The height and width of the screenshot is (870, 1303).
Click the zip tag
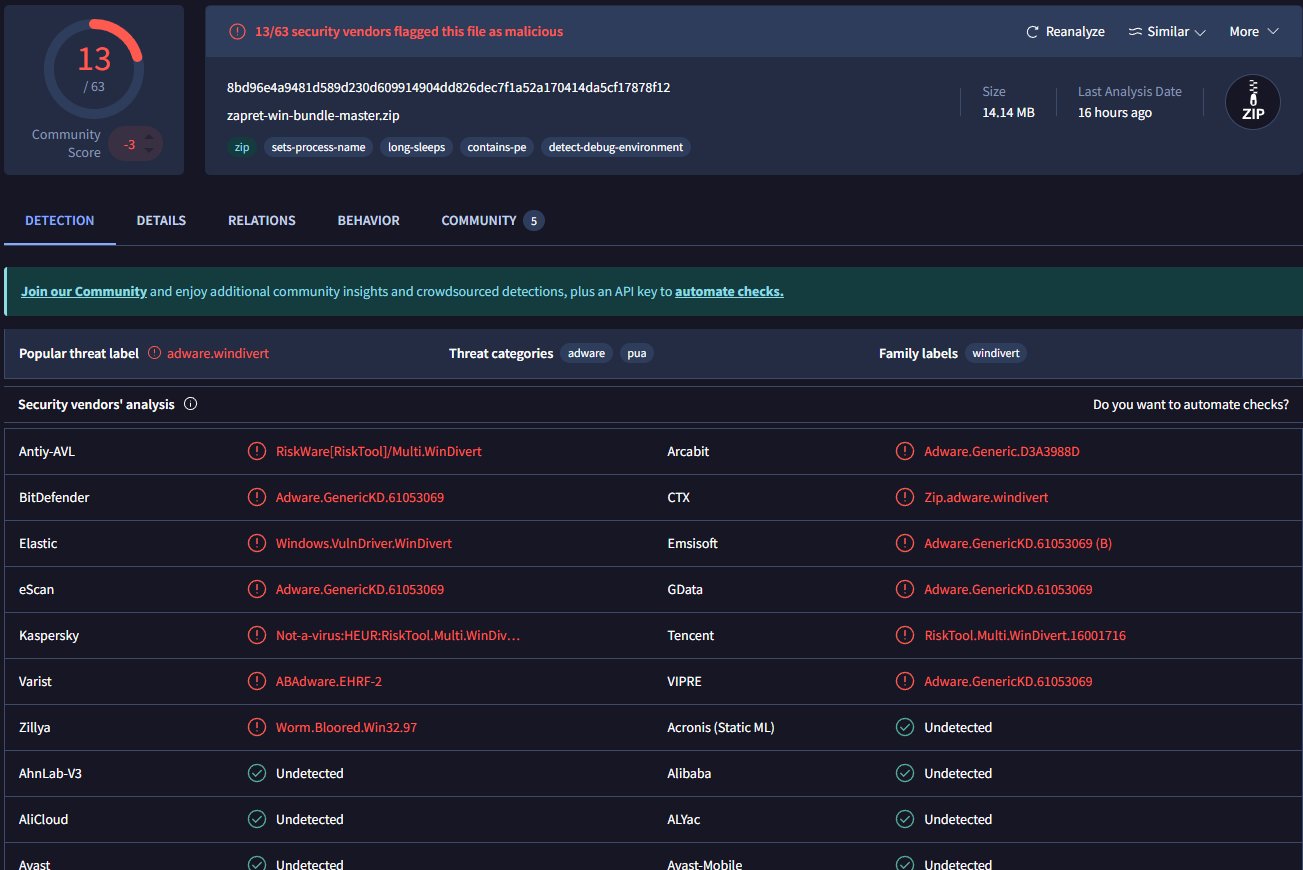click(242, 147)
